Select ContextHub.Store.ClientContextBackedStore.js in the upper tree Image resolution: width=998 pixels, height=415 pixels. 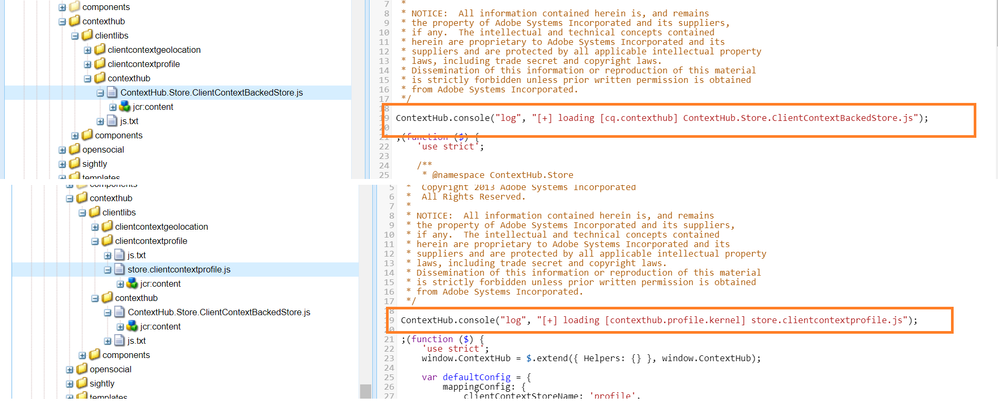(x=211, y=93)
